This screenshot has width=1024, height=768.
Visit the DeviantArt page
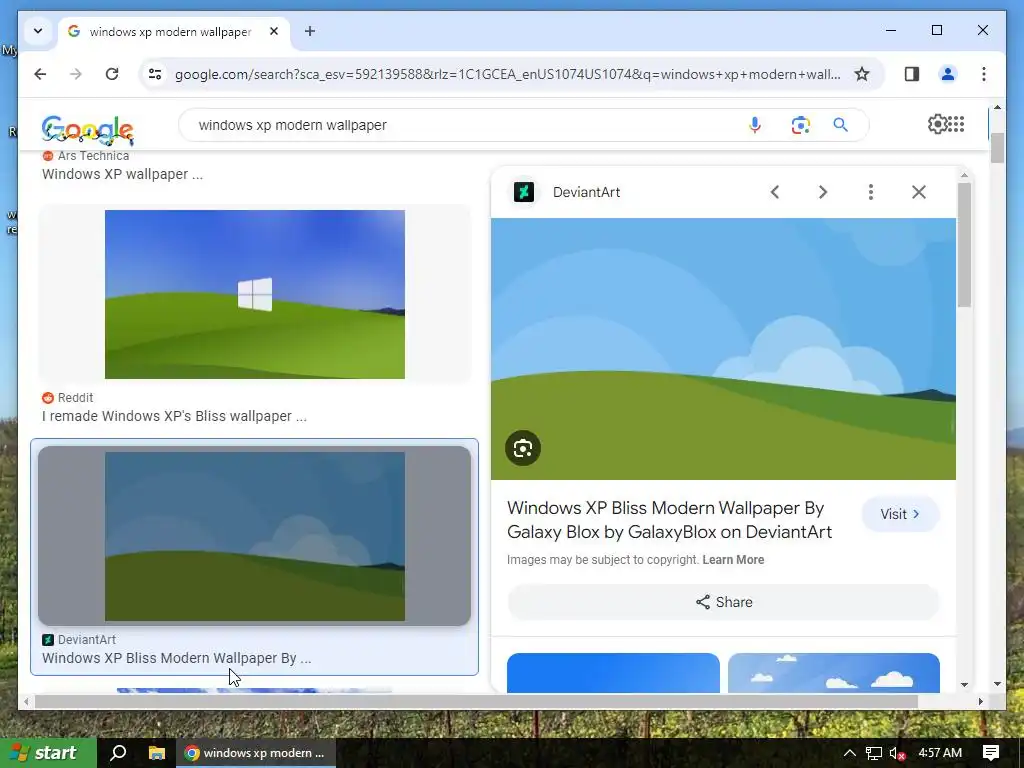[900, 514]
